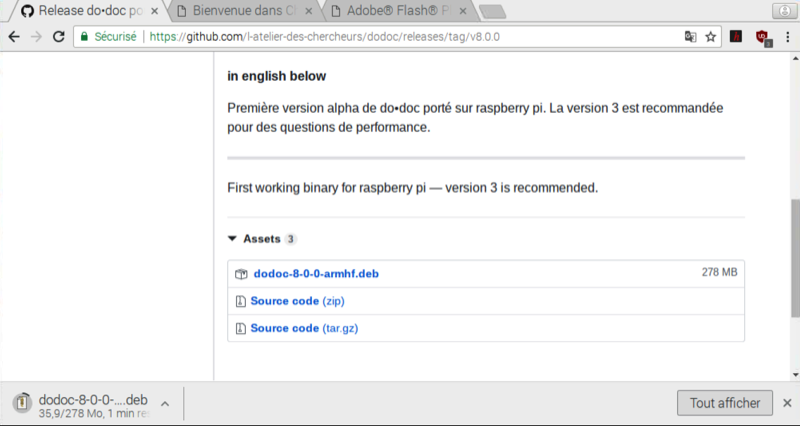Click the green secure padlock icon
Viewport: 800px width, 426px height.
coord(86,36)
